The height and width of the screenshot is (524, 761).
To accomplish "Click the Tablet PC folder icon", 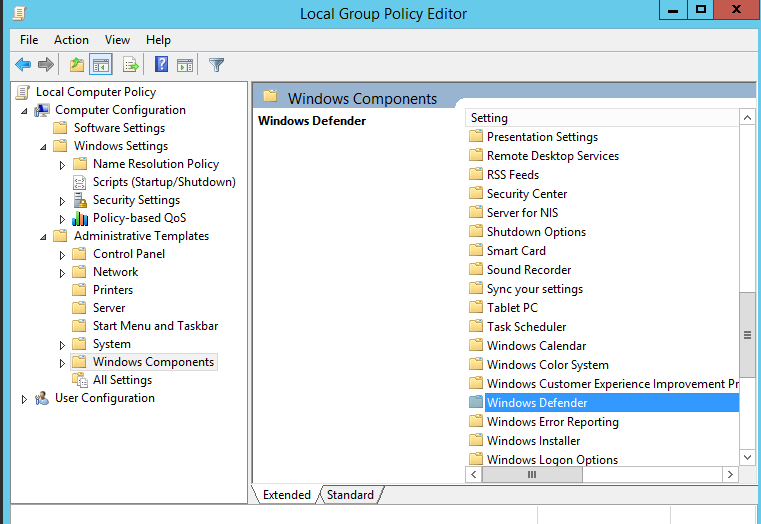I will [x=476, y=307].
